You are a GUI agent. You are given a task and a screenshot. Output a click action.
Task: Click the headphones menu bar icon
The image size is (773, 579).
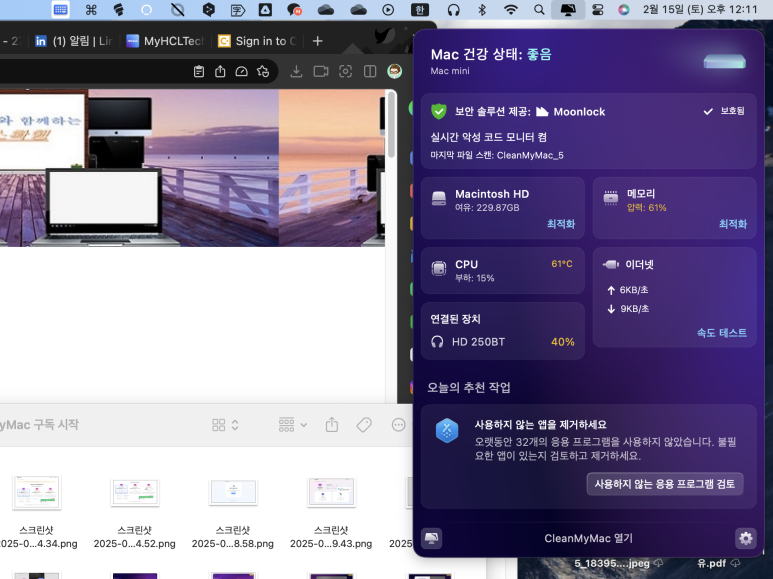pos(453,9)
